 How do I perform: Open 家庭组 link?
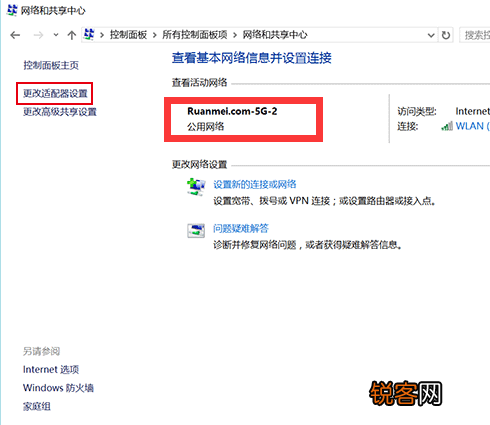click(37, 406)
